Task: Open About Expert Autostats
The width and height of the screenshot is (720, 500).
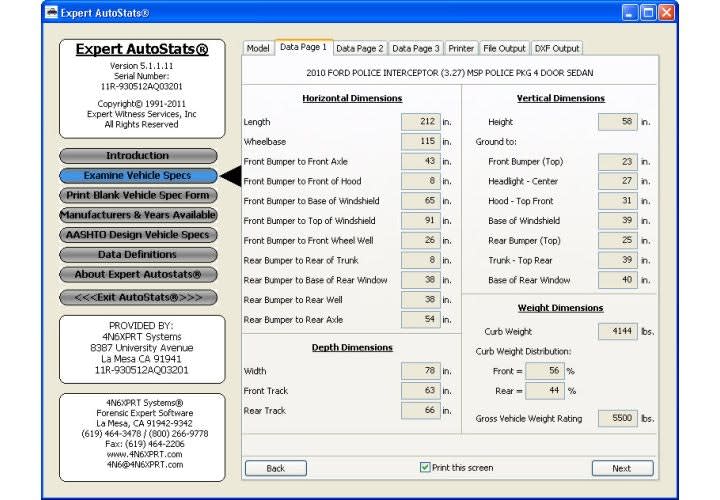Action: [x=138, y=274]
